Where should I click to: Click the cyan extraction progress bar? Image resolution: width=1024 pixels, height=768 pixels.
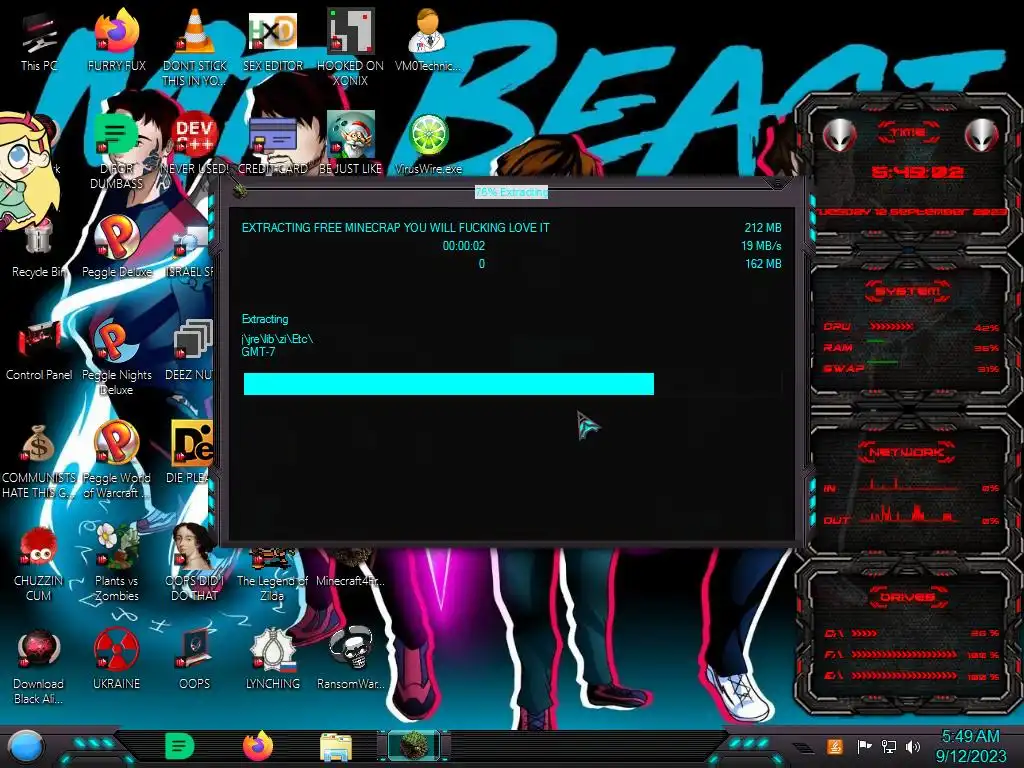click(x=449, y=384)
